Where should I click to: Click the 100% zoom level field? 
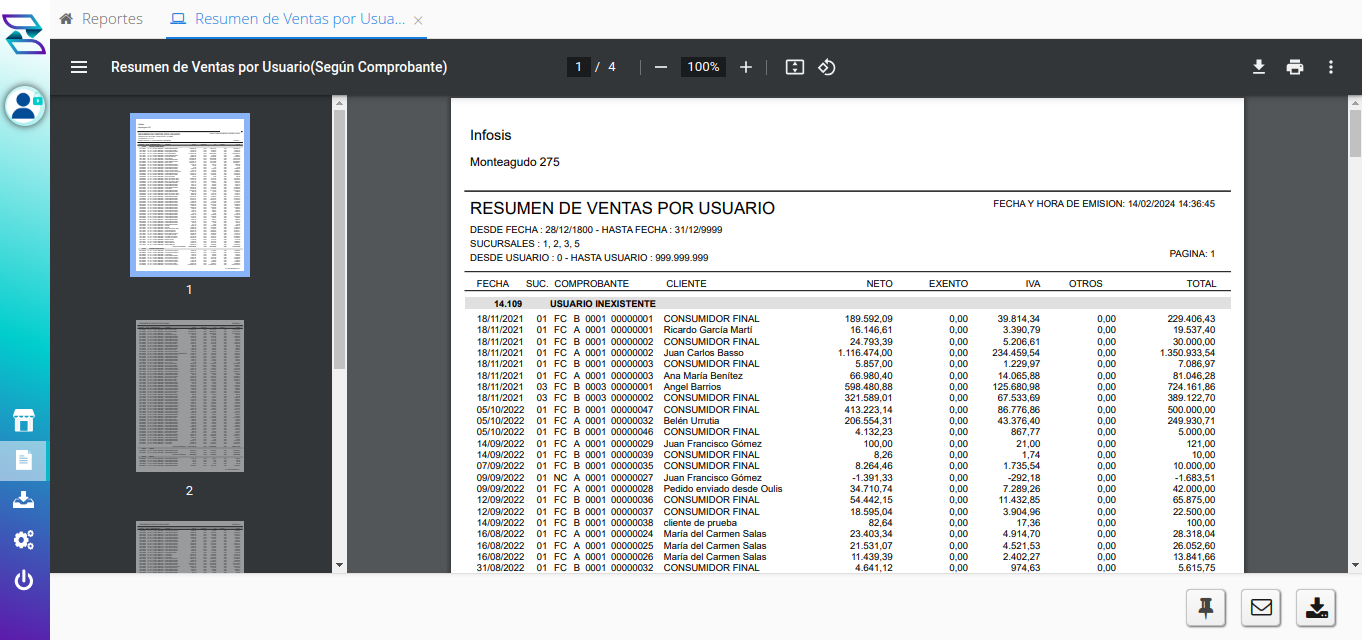coord(704,67)
